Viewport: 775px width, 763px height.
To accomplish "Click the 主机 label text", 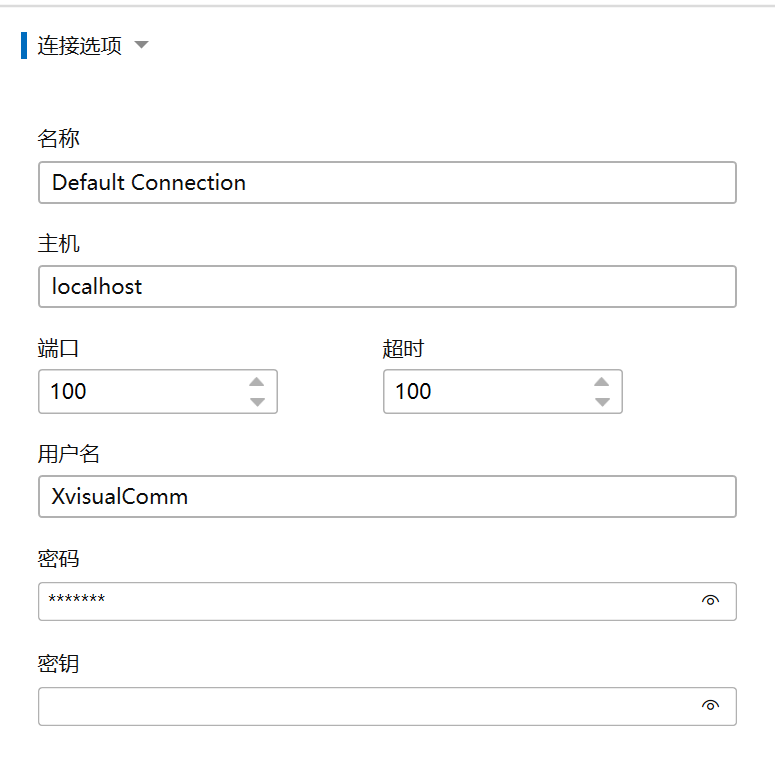I will [58, 244].
